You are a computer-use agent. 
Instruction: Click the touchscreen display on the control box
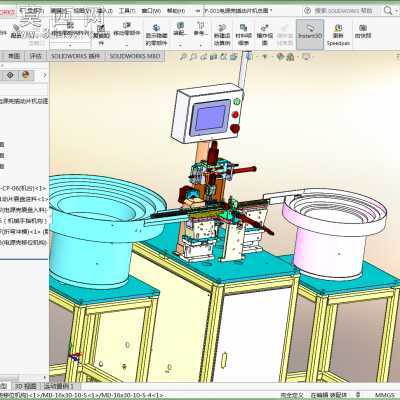[x=210, y=118]
